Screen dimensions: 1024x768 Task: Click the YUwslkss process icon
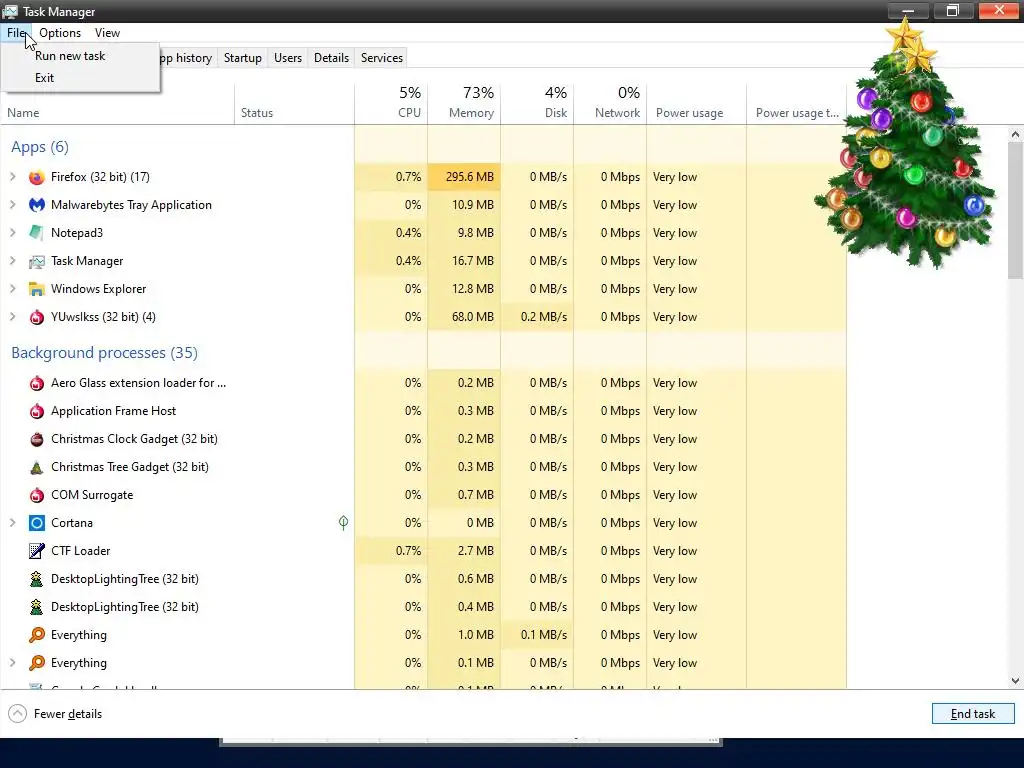(x=37, y=317)
